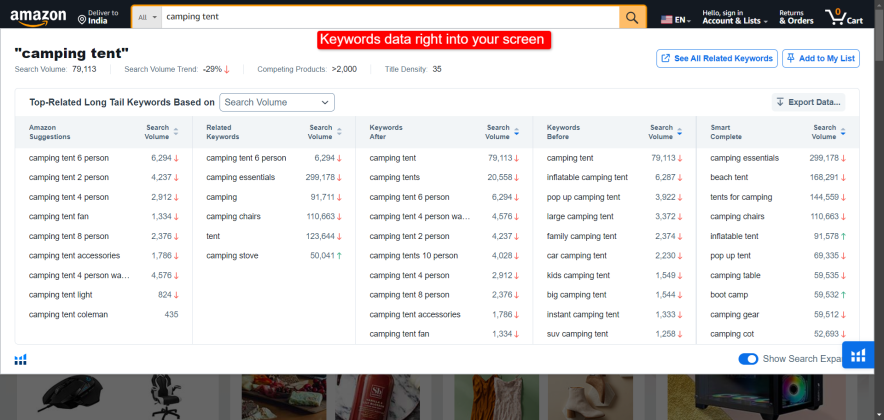Image resolution: width=884 pixels, height=420 pixels.
Task: Click into the camping tent search field
Action: [390, 17]
